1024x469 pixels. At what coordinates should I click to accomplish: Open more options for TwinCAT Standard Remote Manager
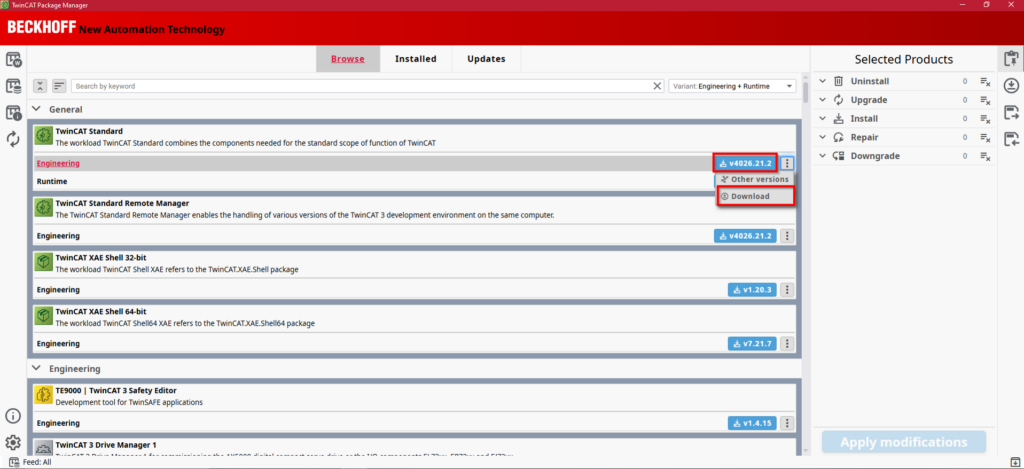click(788, 236)
